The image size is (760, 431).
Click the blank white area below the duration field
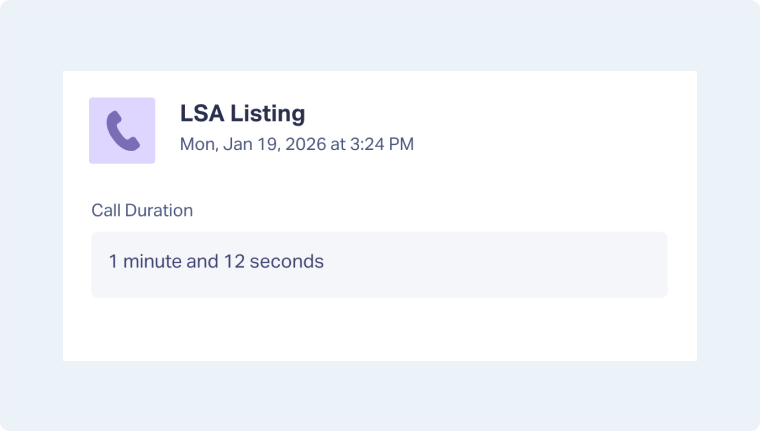[379, 330]
